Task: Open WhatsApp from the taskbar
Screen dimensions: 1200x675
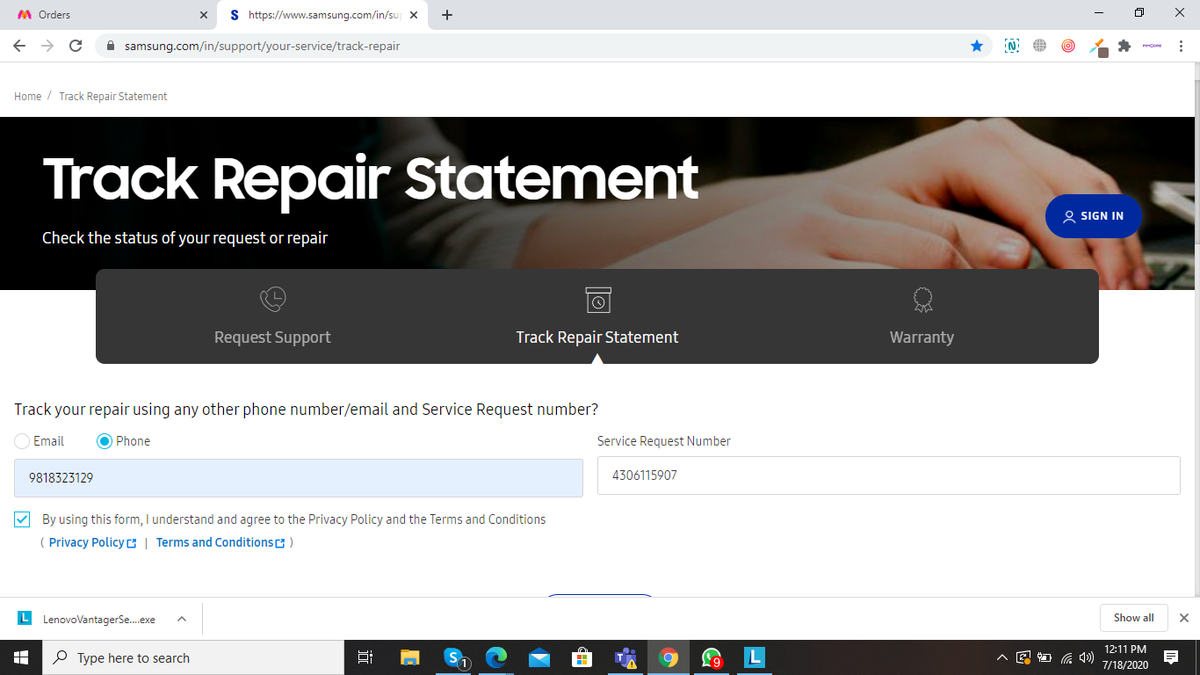Action: click(711, 657)
